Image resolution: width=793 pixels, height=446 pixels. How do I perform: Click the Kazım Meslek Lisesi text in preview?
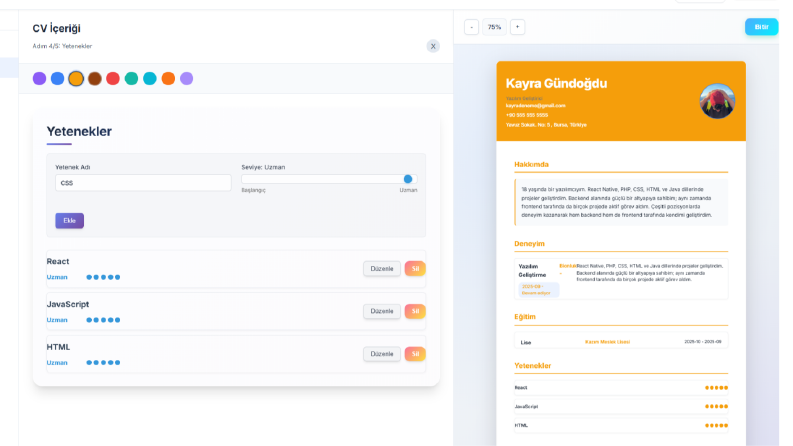(607, 342)
